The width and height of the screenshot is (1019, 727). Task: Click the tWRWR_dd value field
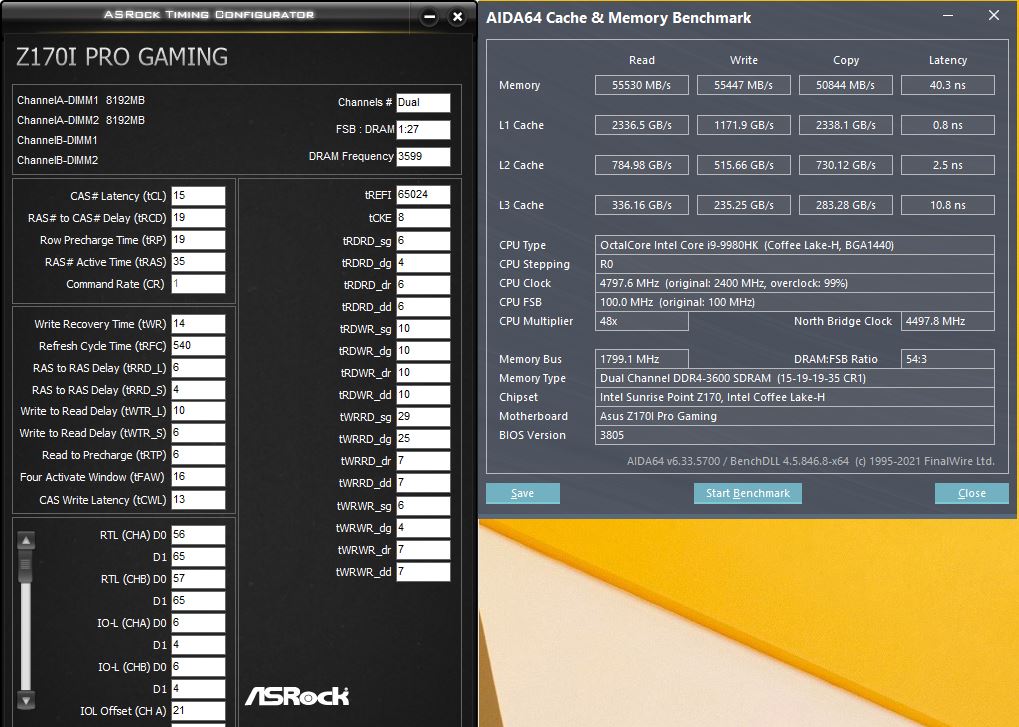423,572
